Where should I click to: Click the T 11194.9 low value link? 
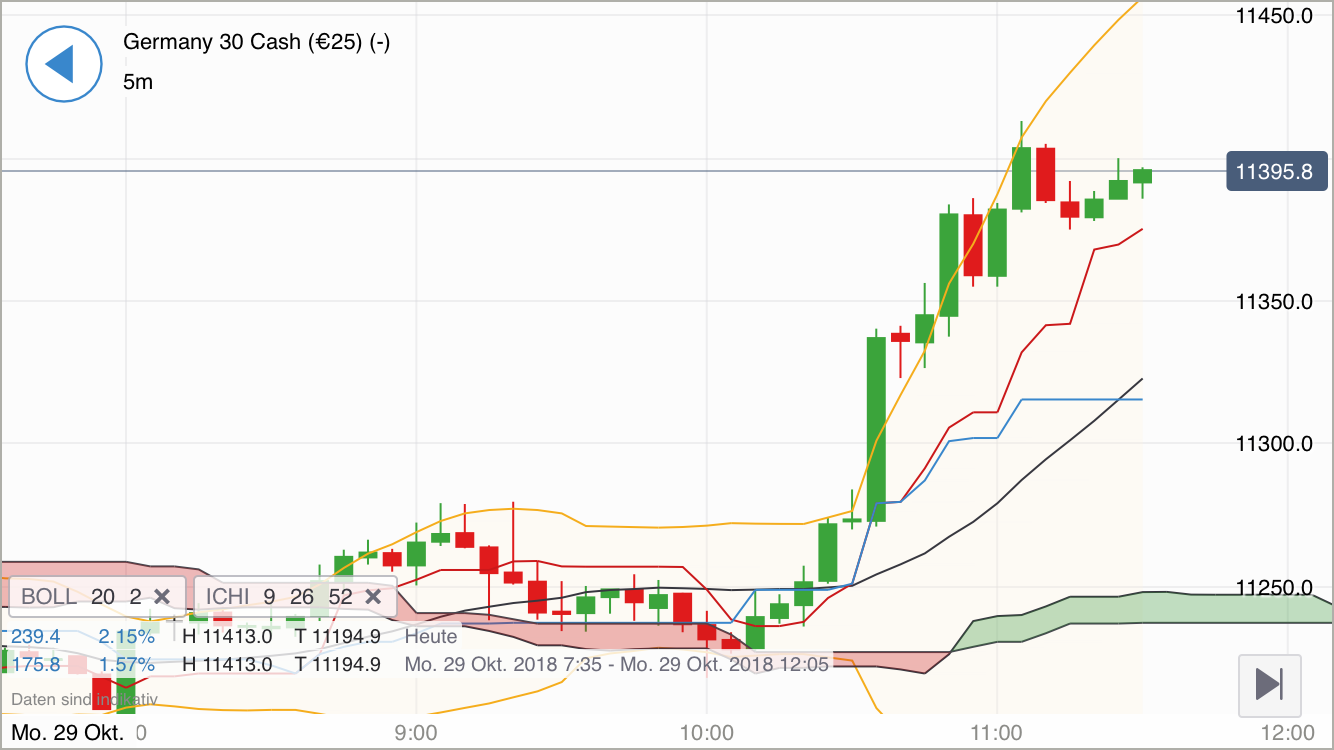tap(341, 636)
